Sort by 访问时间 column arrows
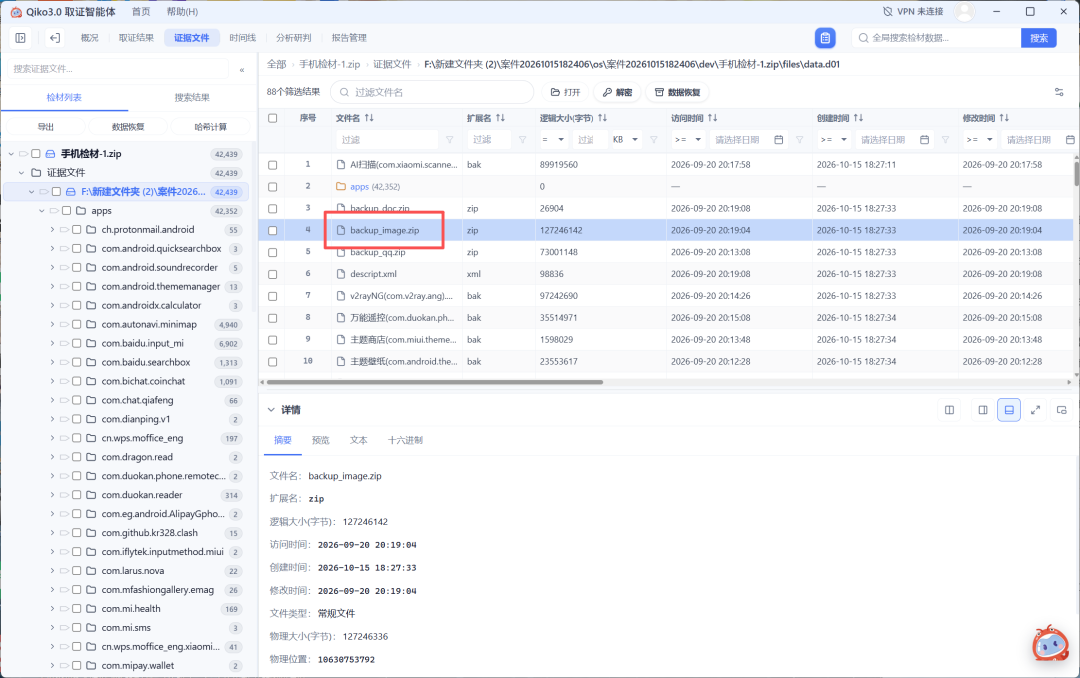The height and width of the screenshot is (678, 1080). pos(712,118)
